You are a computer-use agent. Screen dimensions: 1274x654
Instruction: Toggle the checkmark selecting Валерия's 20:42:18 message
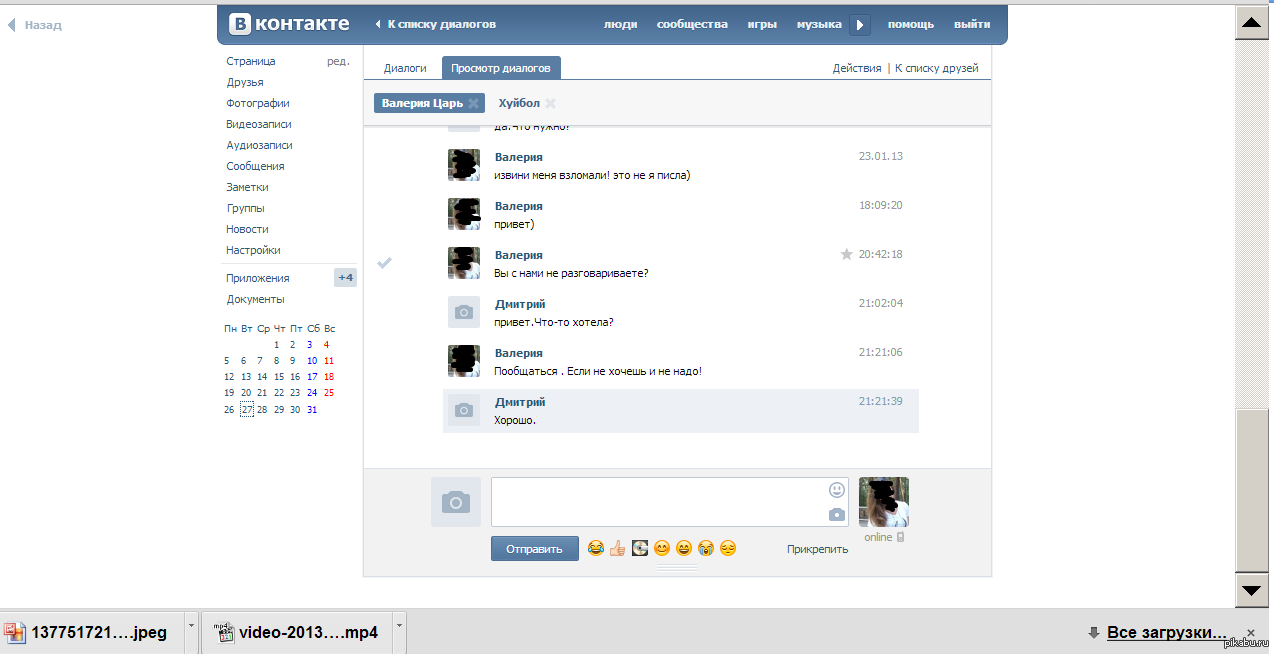point(384,262)
